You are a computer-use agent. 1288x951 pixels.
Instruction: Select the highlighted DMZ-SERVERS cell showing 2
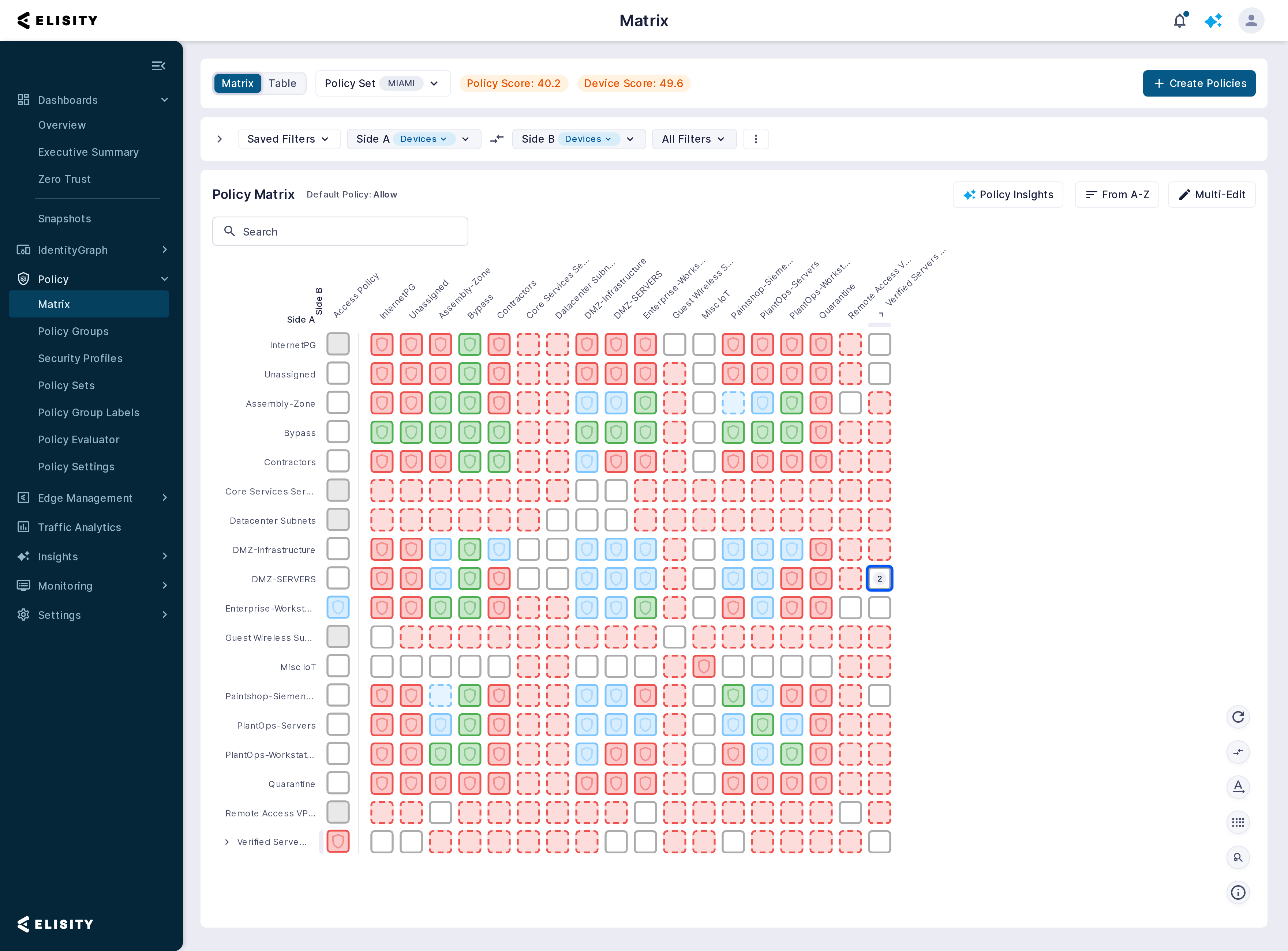tap(879, 579)
